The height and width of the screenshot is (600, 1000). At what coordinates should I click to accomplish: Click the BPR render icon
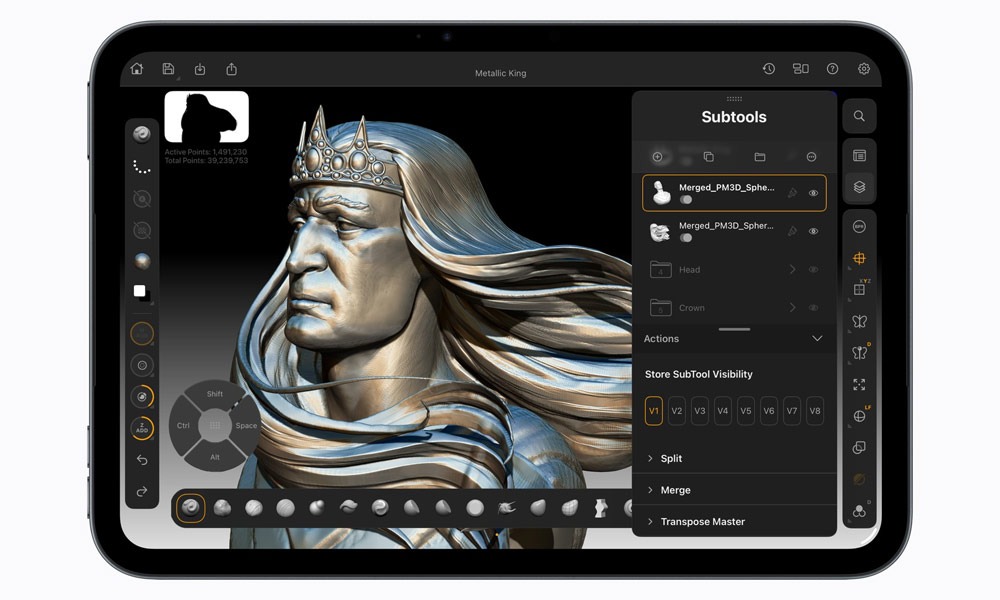[859, 226]
